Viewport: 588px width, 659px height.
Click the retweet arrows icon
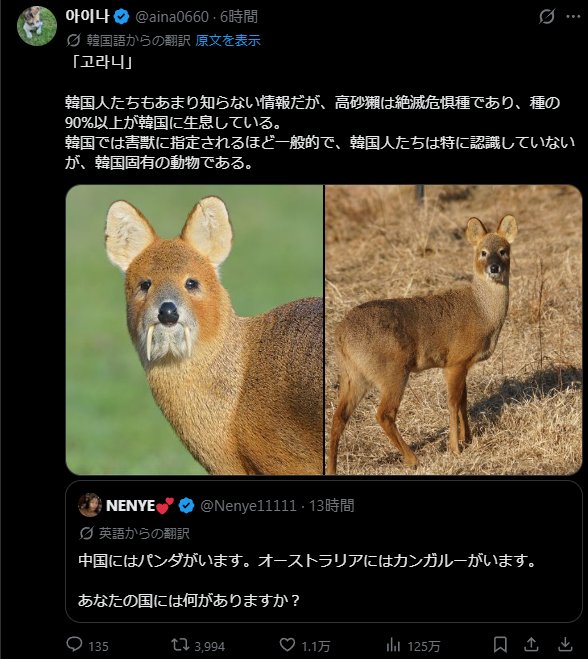180,645
